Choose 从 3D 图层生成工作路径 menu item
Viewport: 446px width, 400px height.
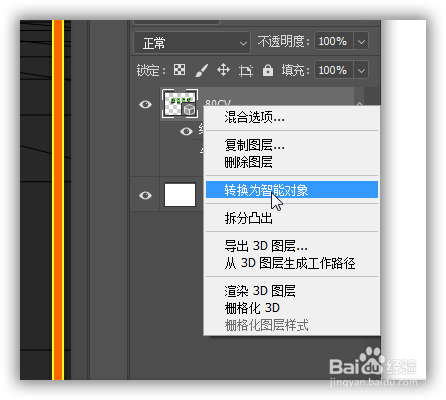[x=292, y=263]
